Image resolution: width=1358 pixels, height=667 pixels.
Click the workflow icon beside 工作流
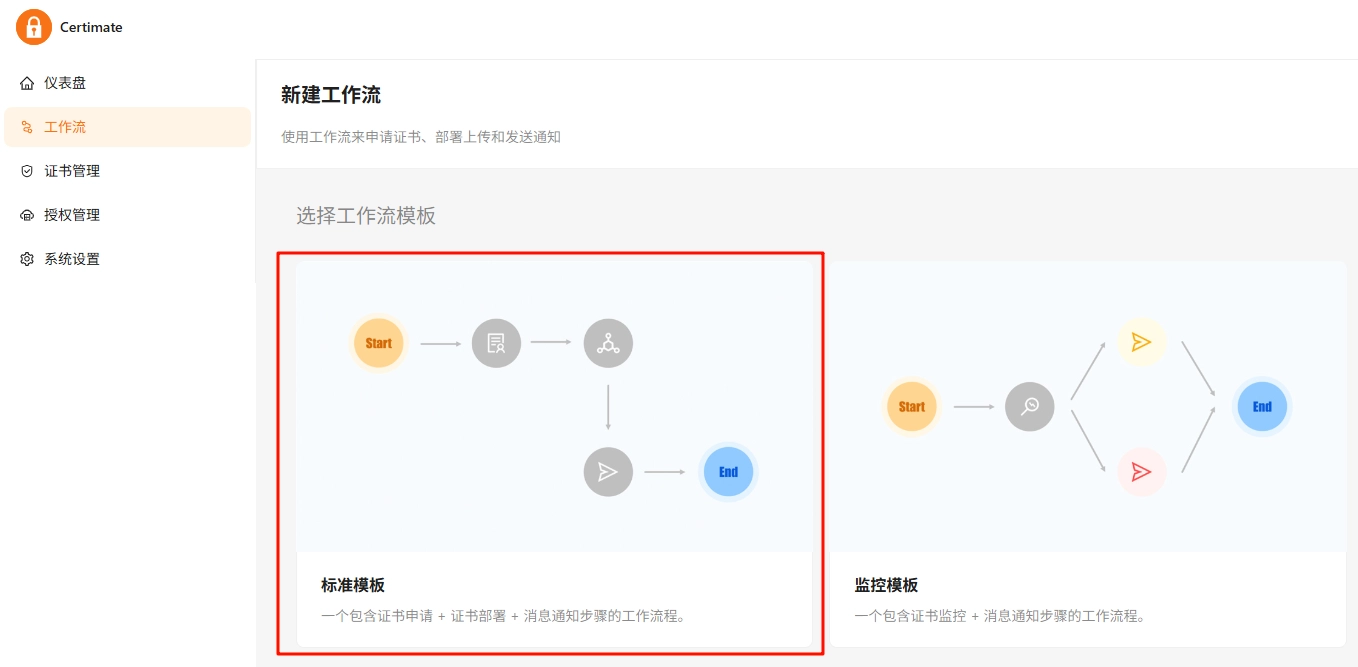click(x=27, y=127)
